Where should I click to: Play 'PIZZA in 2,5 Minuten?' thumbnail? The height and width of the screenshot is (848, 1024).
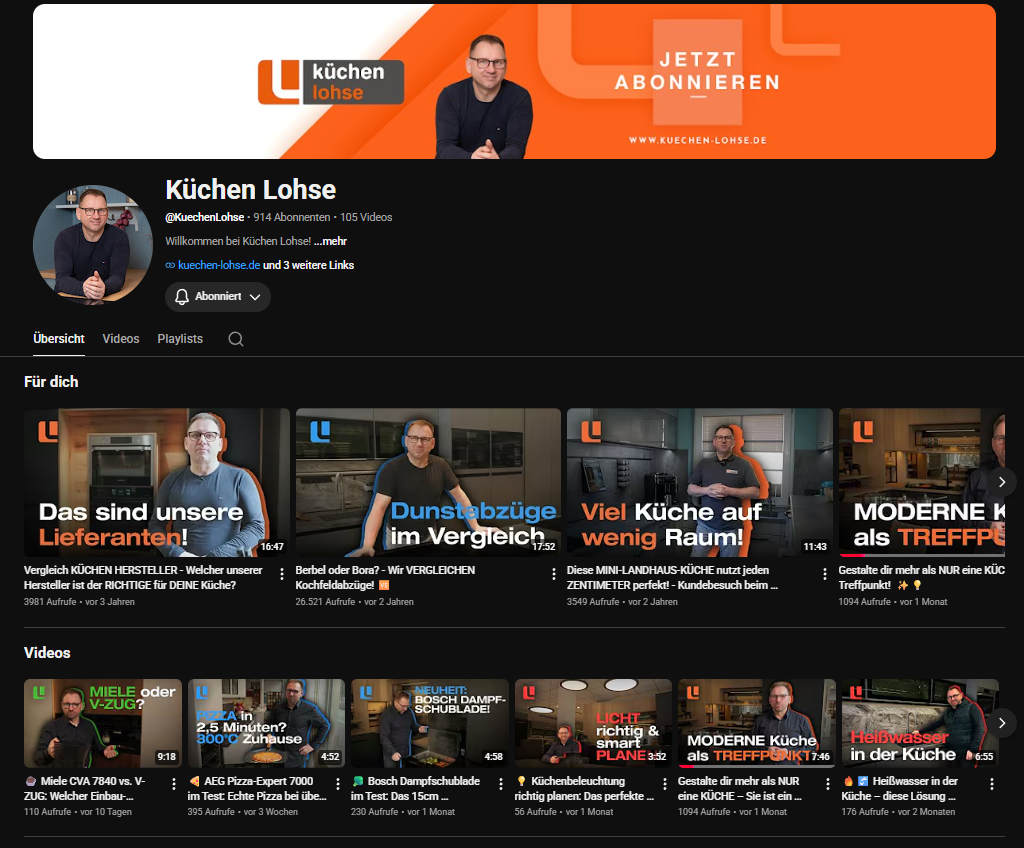266,723
